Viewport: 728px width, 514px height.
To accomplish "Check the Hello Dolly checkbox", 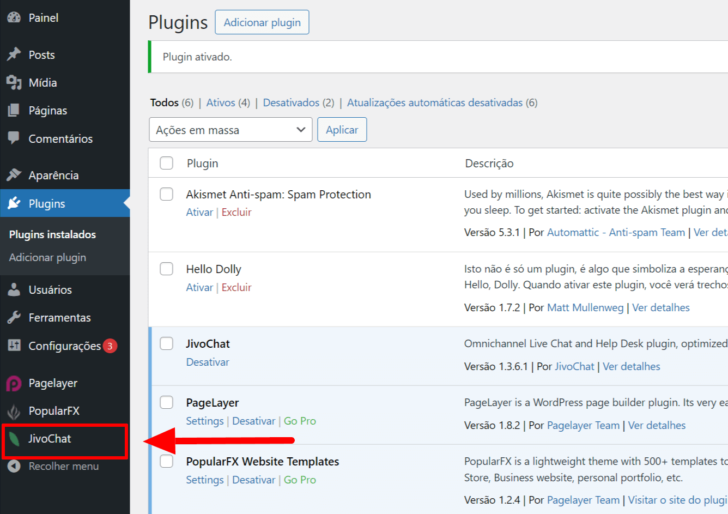I will 166,269.
